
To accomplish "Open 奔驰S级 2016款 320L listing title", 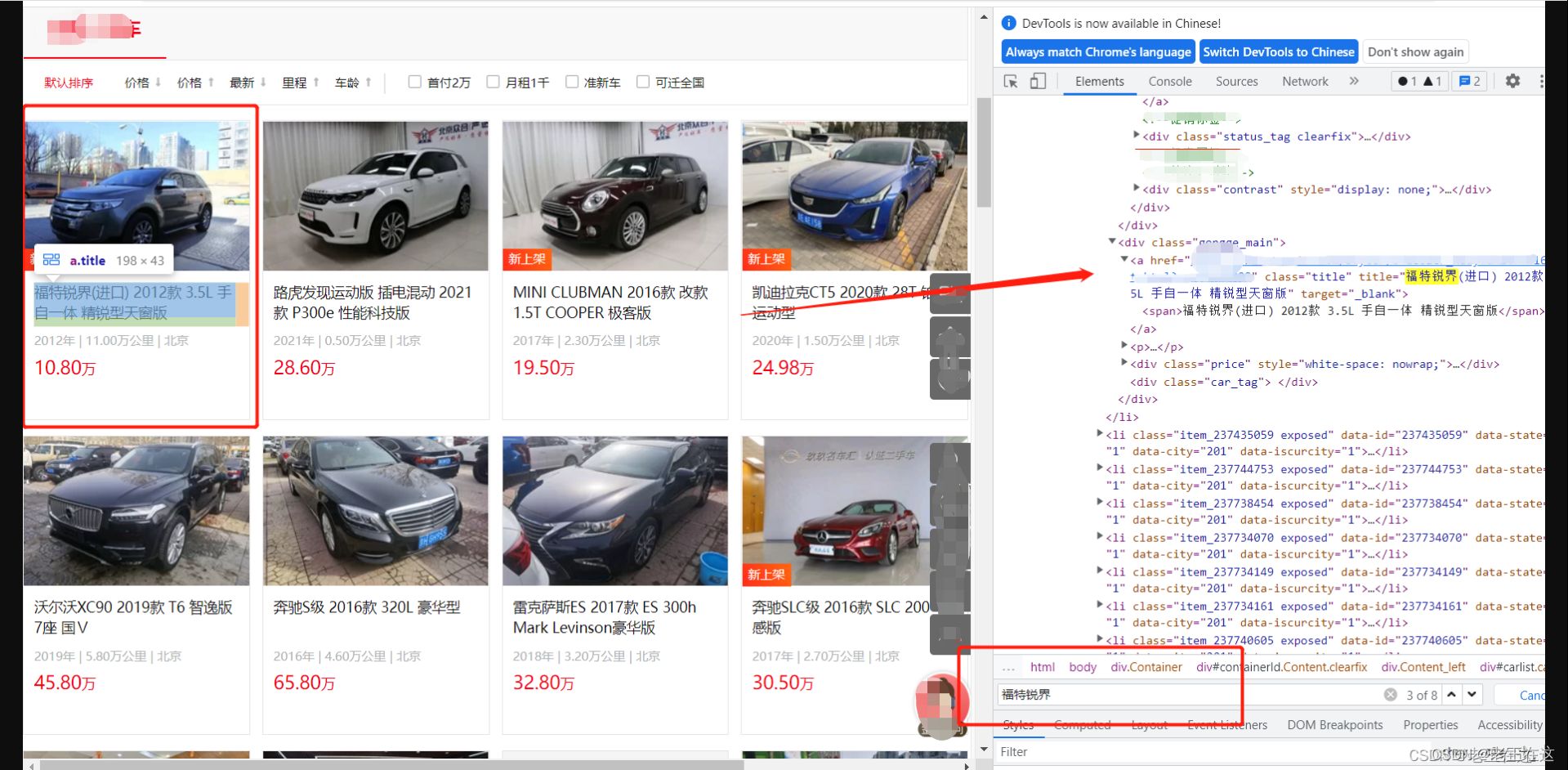I will [x=367, y=607].
